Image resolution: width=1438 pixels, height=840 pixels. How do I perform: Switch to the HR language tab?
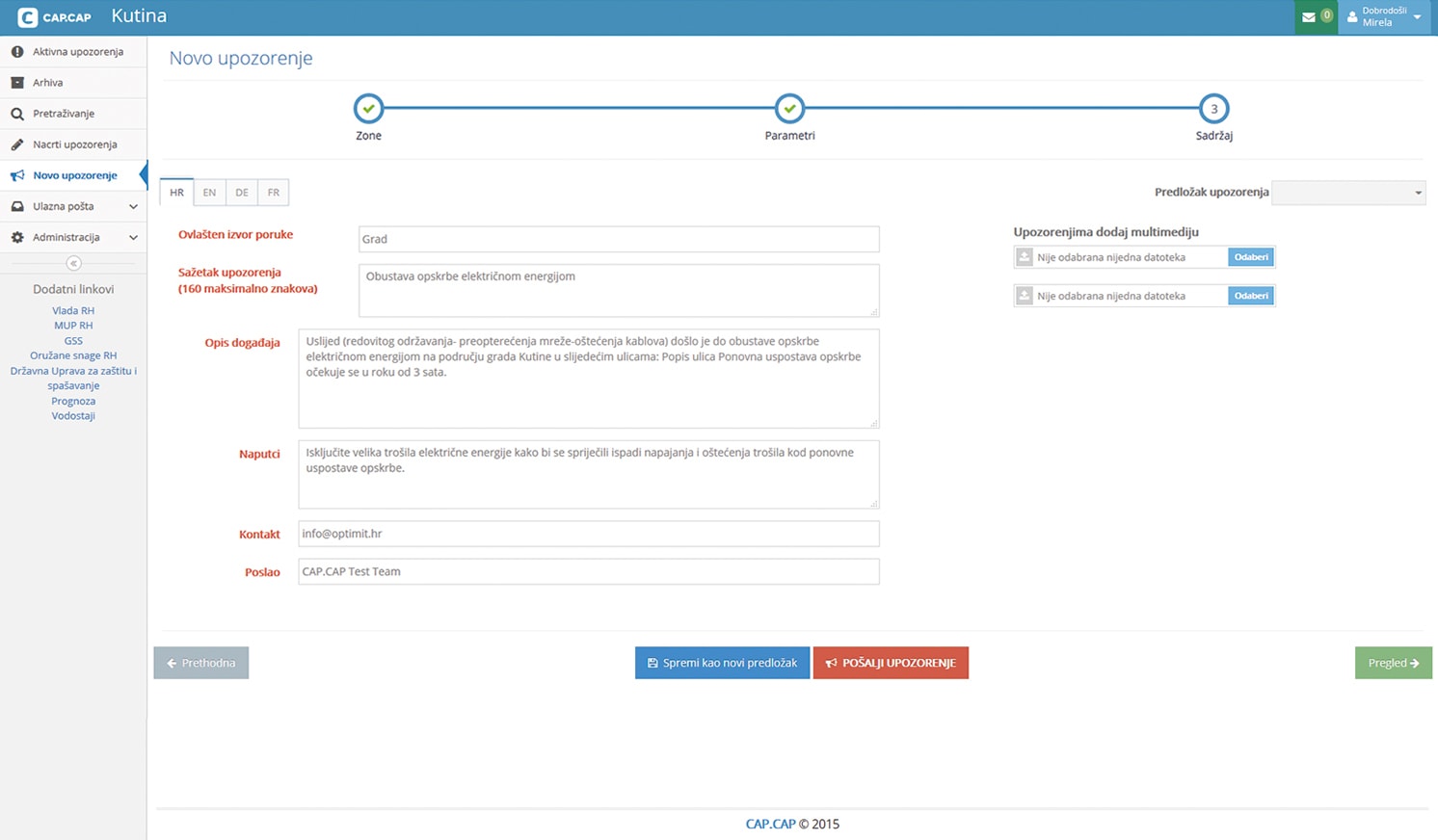(176, 193)
